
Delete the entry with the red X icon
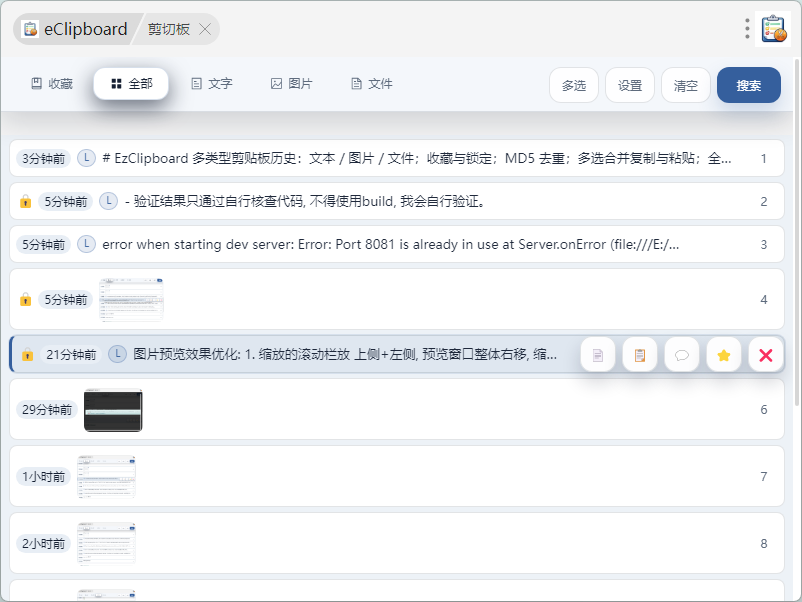point(766,355)
